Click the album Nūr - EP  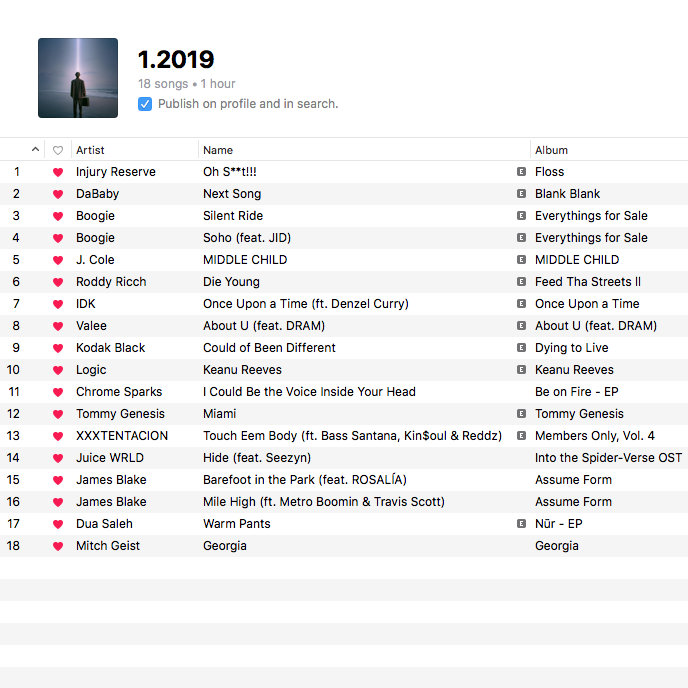coord(559,523)
